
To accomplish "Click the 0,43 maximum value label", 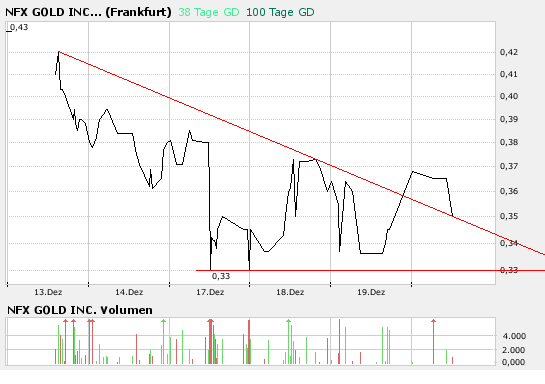I will click(19, 27).
